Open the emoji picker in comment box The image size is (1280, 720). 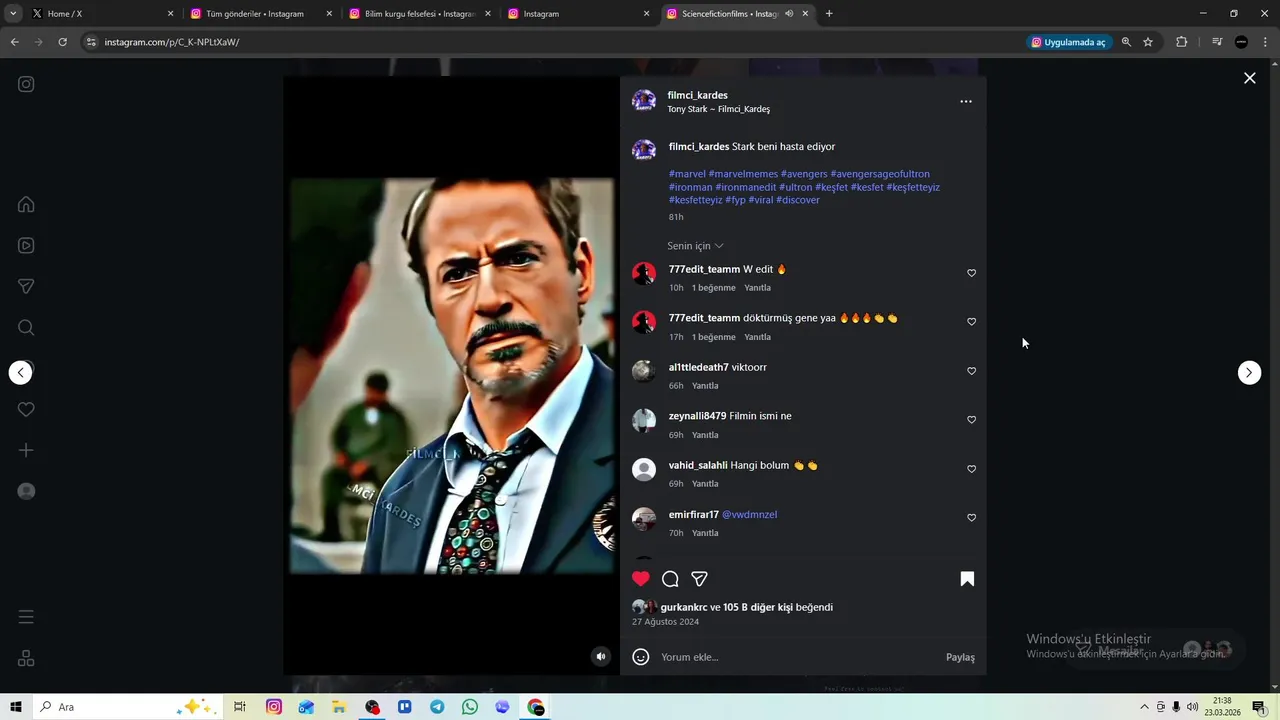(x=641, y=657)
